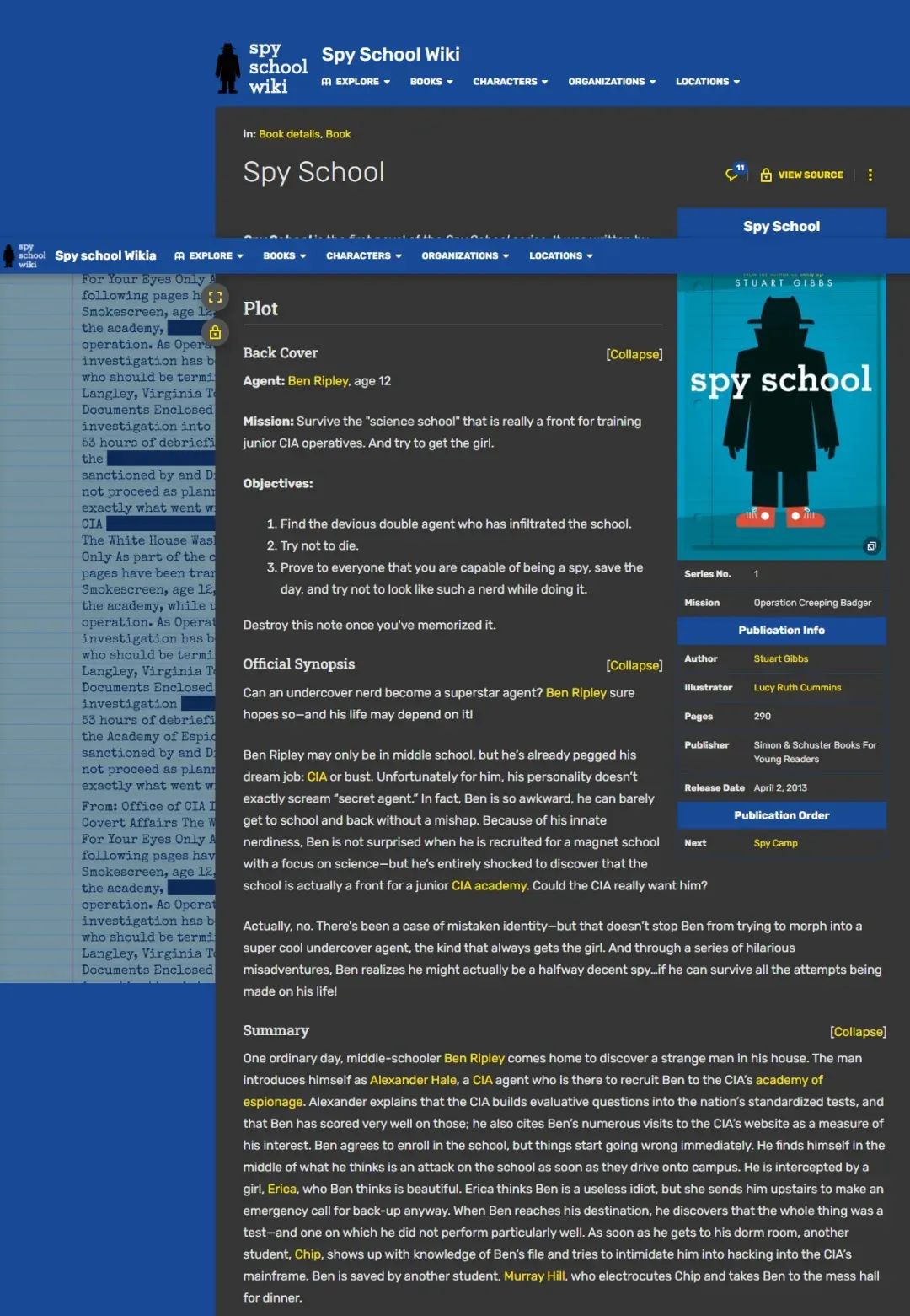This screenshot has height=1316, width=910.
Task: Click the enlarge icon on the book cover
Action: coord(871,545)
